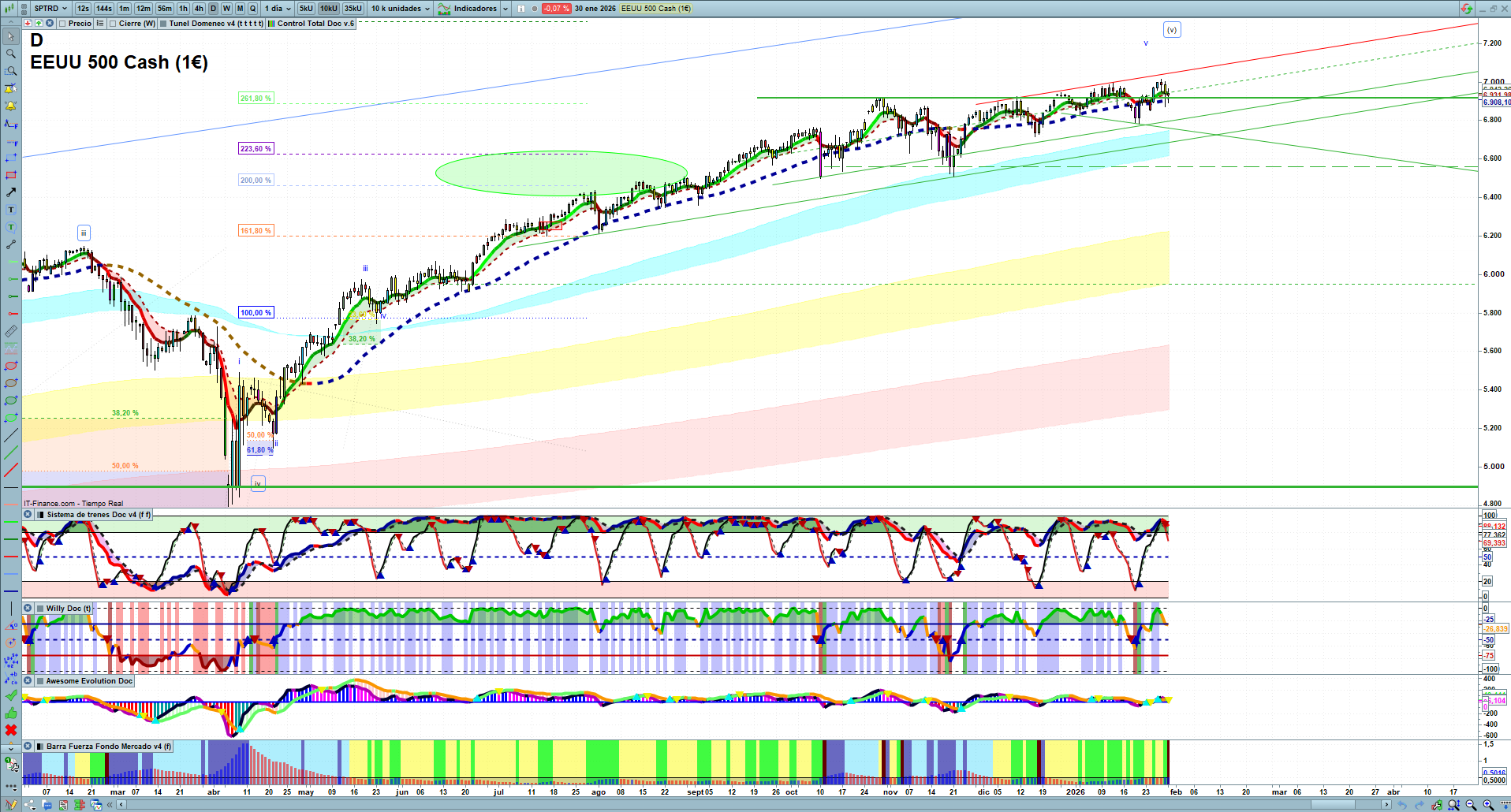Select the red rectangle drawing tool
The image size is (1511, 812).
pyautogui.click(x=11, y=175)
